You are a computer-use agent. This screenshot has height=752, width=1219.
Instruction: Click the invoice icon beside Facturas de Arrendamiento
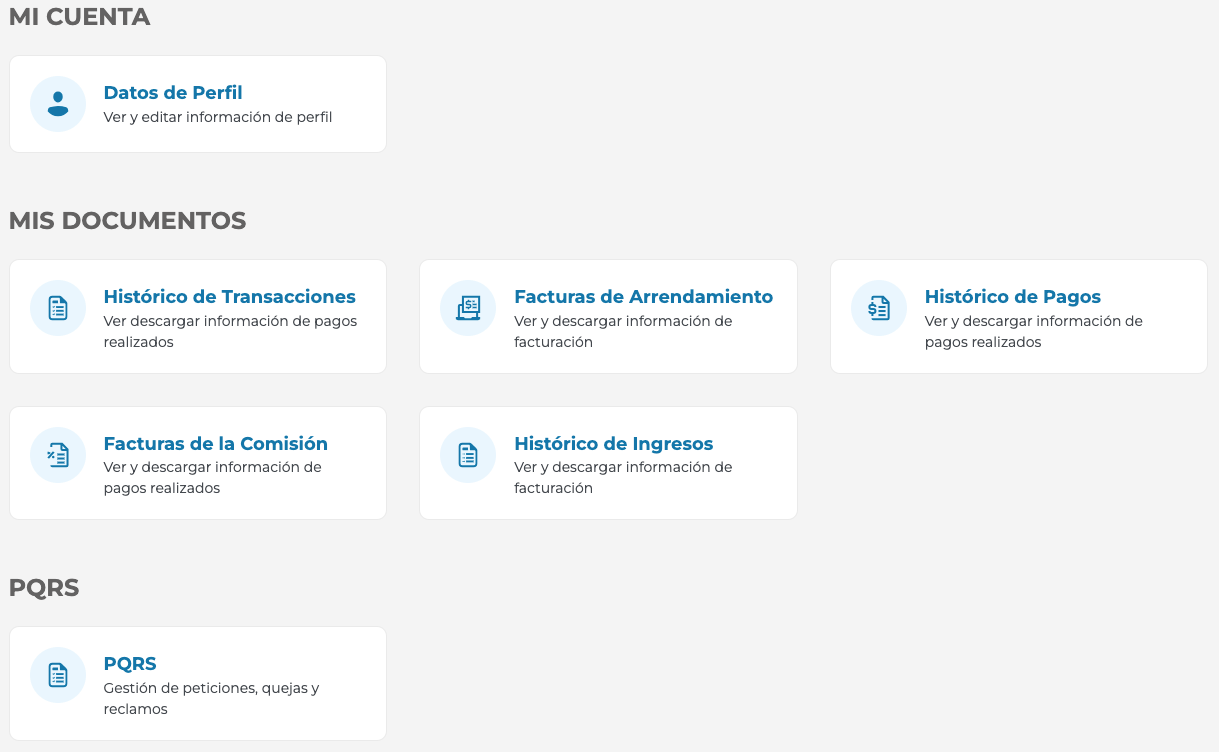468,308
